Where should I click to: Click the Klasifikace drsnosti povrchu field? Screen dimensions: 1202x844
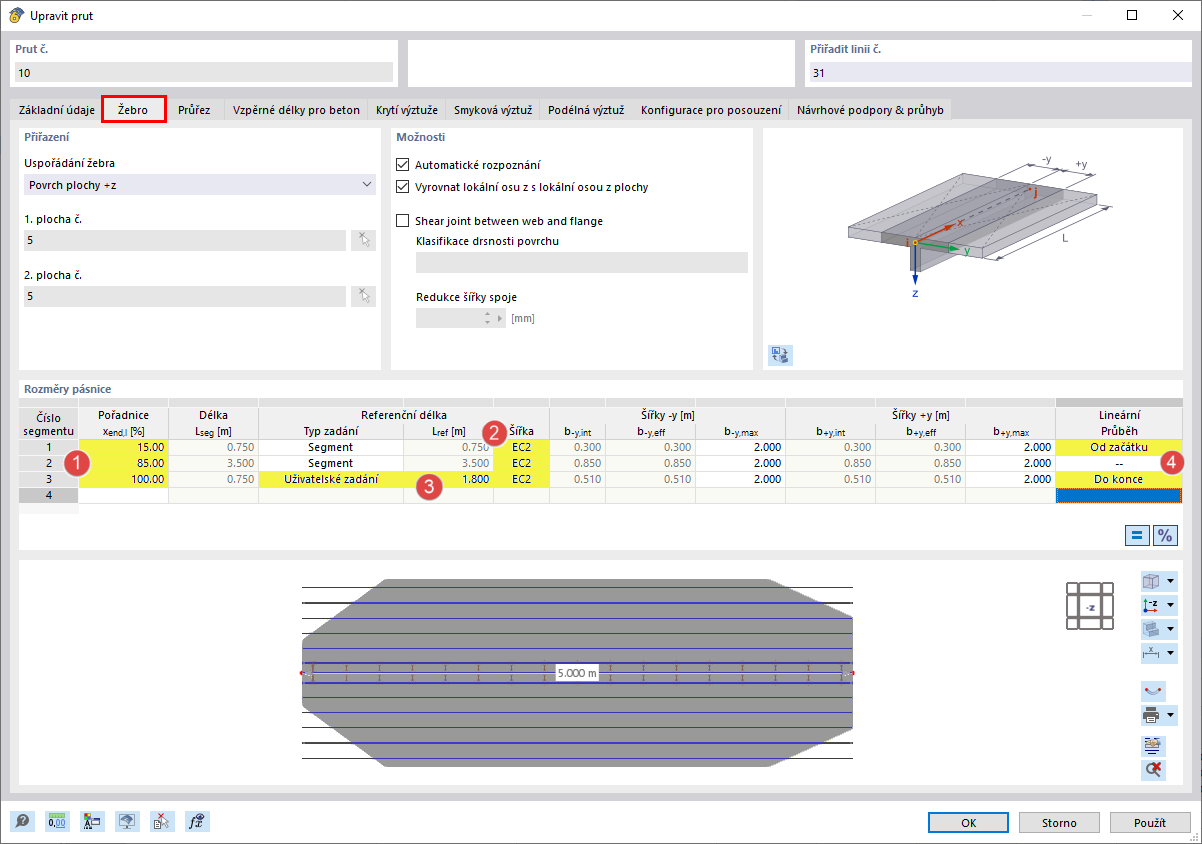click(x=582, y=262)
